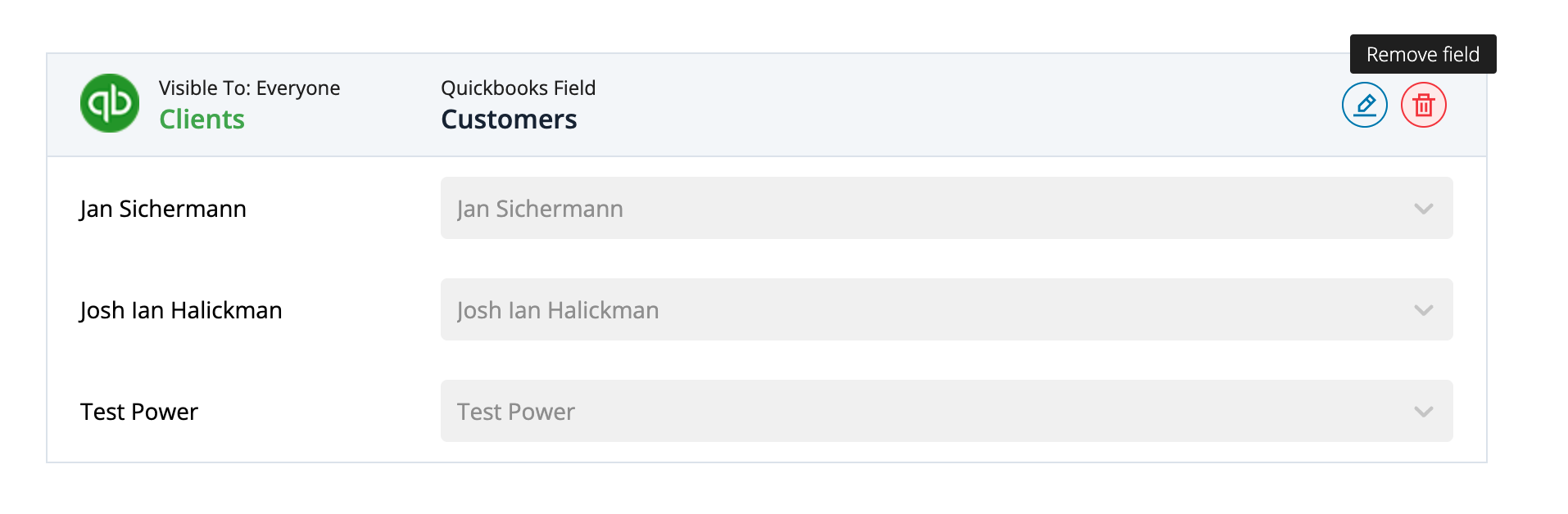The width and height of the screenshot is (1568, 514).
Task: Select the Test Power client row label
Action: tap(139, 412)
